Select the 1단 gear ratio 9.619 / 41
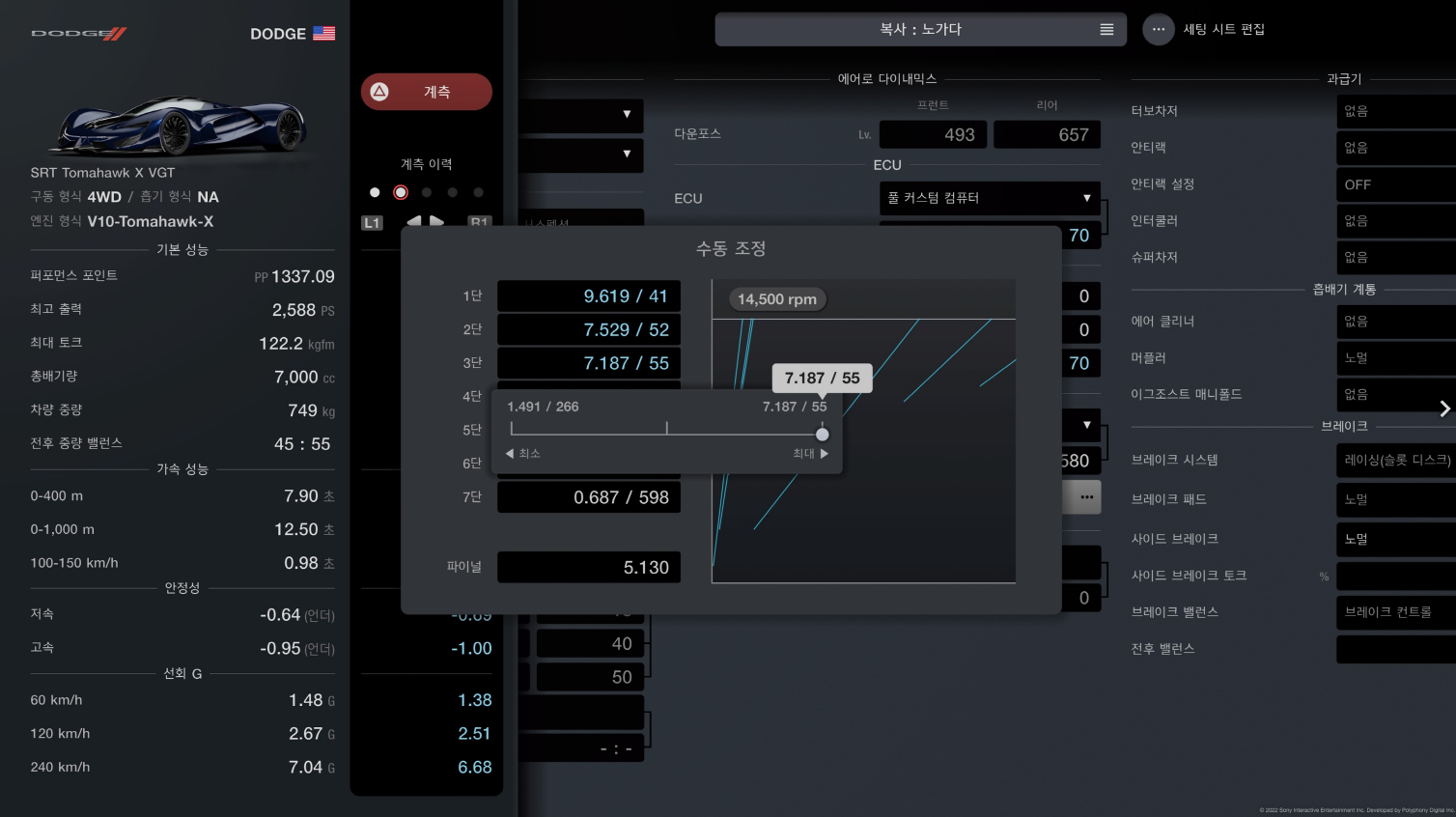This screenshot has height=817, width=1456. coord(589,296)
